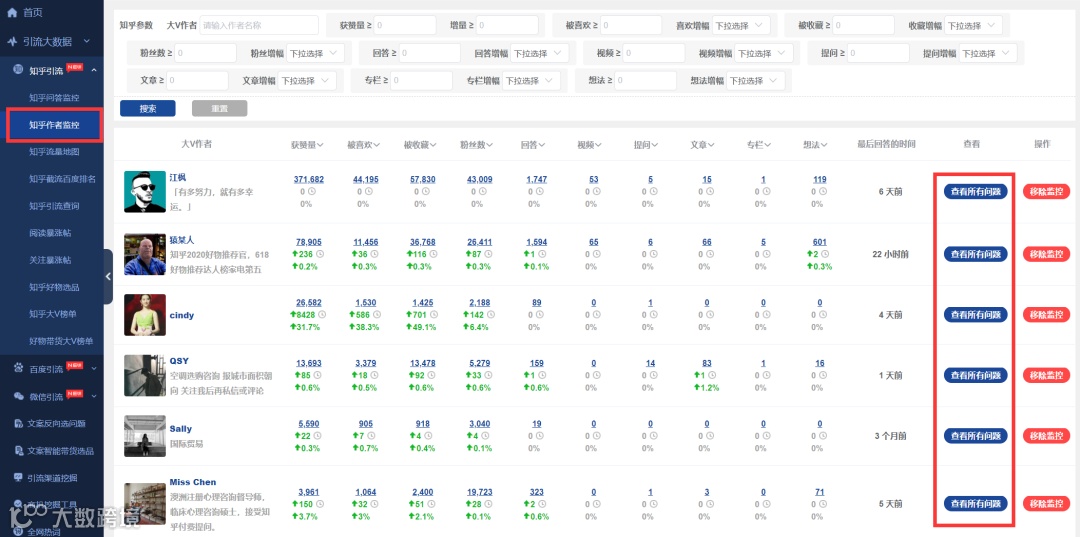The width and height of the screenshot is (1080, 537).
Task: Open the 收藏增幅 dropdown
Action: click(x=973, y=25)
